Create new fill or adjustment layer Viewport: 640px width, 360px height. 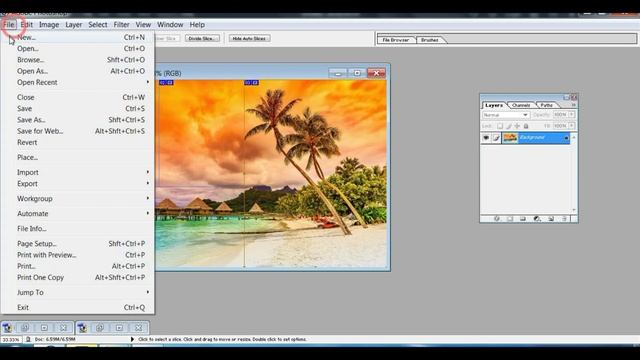[x=537, y=219]
